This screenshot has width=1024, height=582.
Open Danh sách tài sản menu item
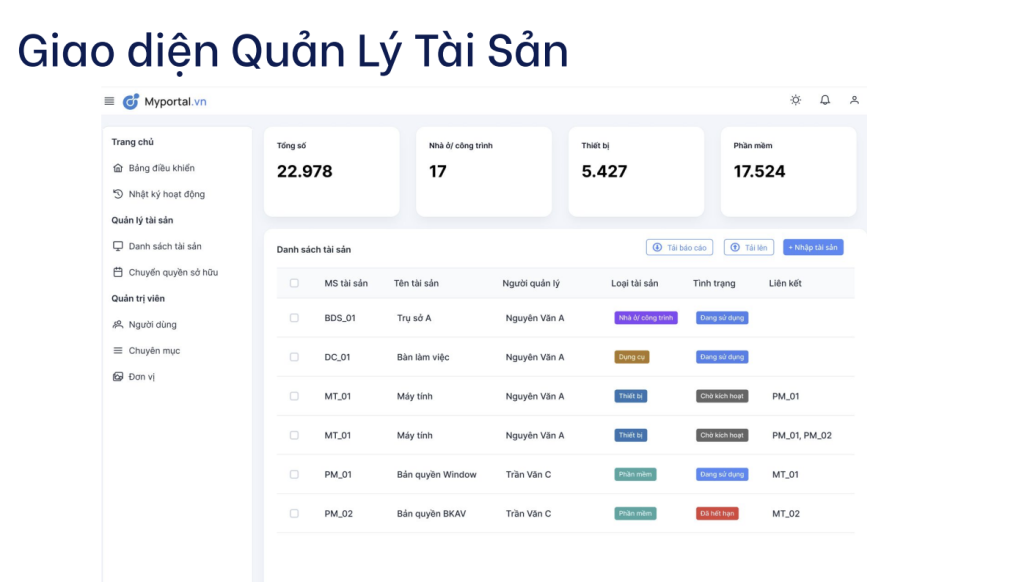tap(164, 246)
